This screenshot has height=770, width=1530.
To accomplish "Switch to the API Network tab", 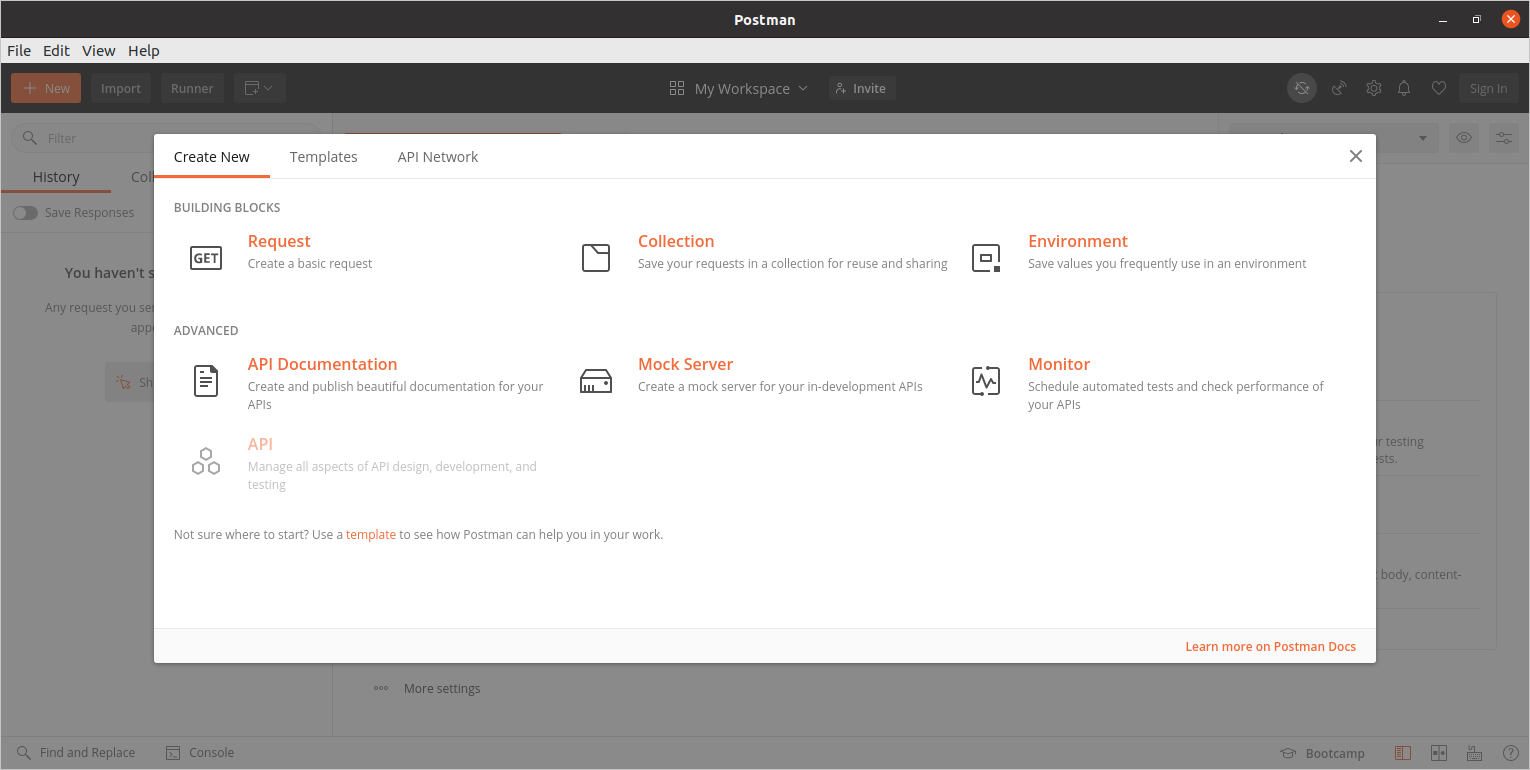I will 438,156.
